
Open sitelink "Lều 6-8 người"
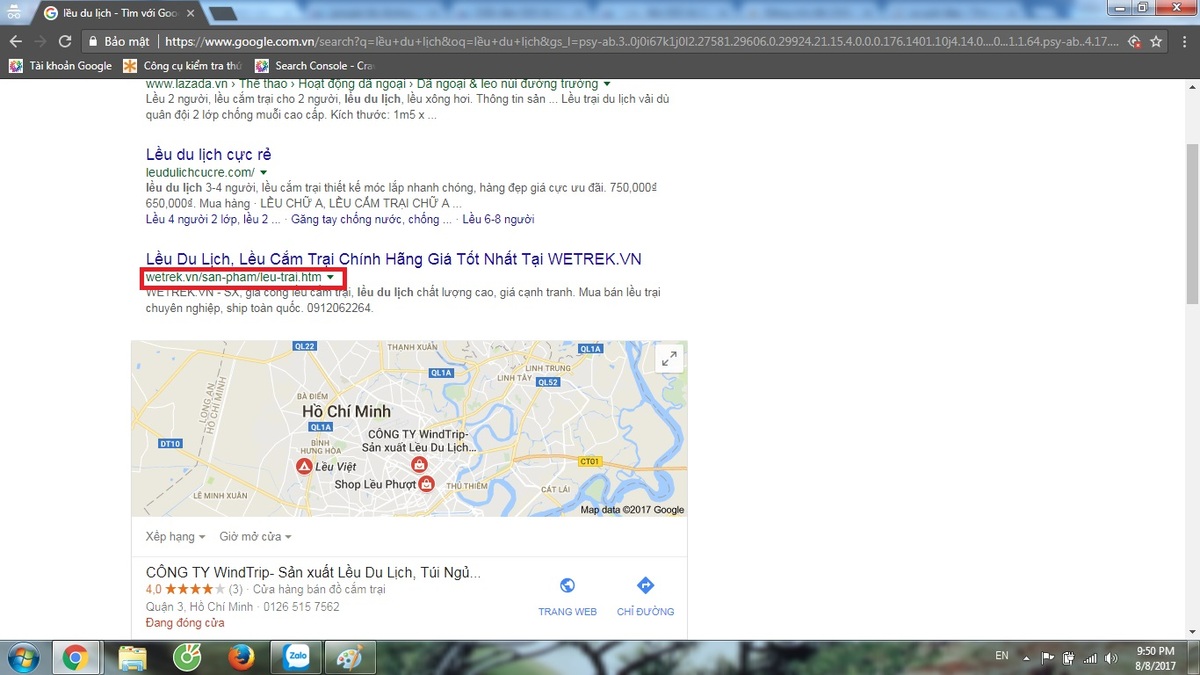(498, 219)
